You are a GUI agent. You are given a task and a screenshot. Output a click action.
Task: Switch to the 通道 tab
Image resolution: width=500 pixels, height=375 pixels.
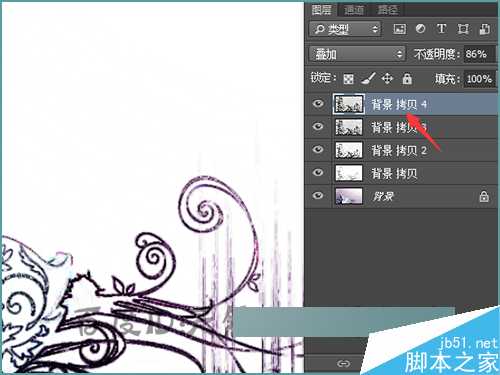pyautogui.click(x=354, y=10)
